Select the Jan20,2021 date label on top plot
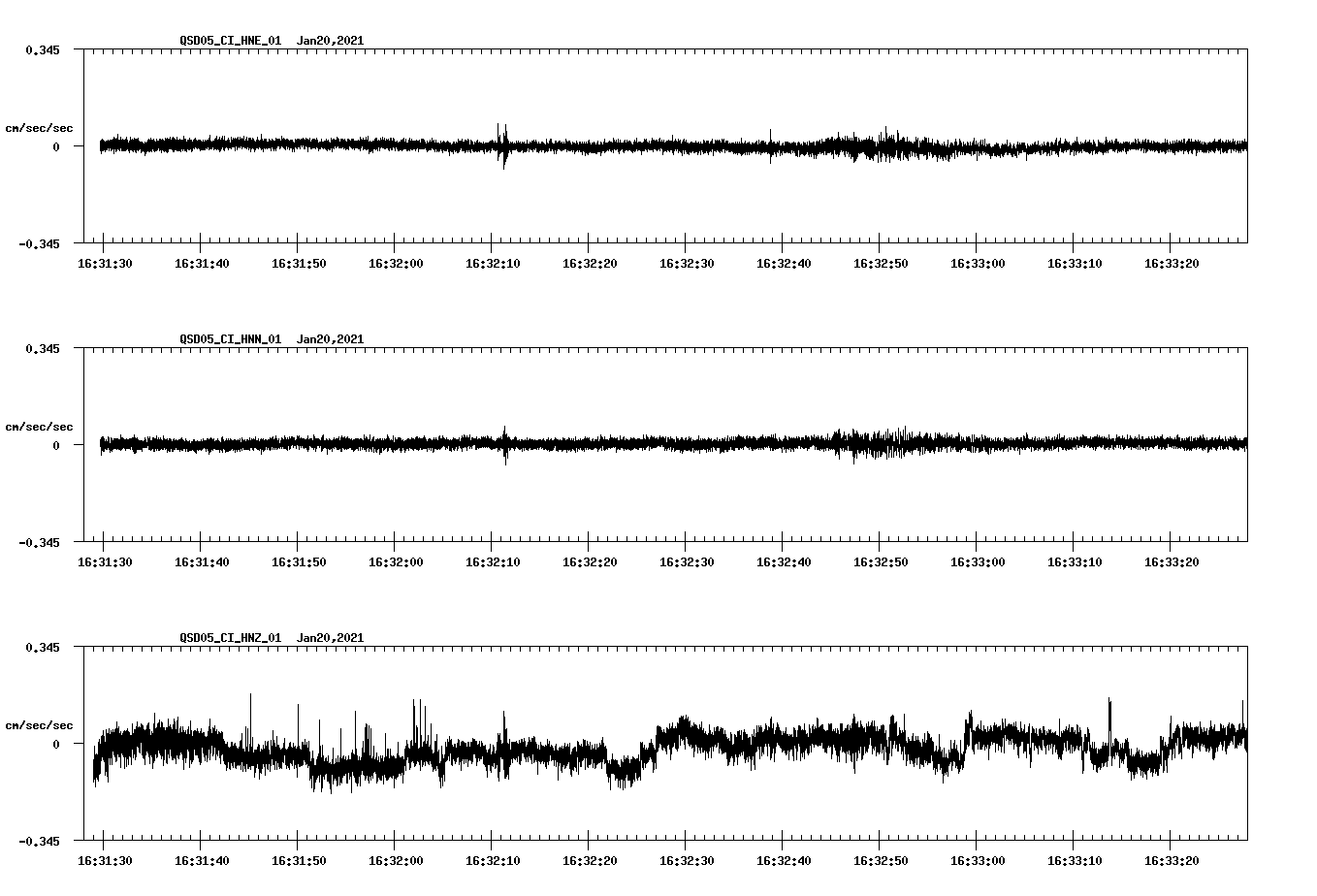1317x896 pixels. (332, 41)
